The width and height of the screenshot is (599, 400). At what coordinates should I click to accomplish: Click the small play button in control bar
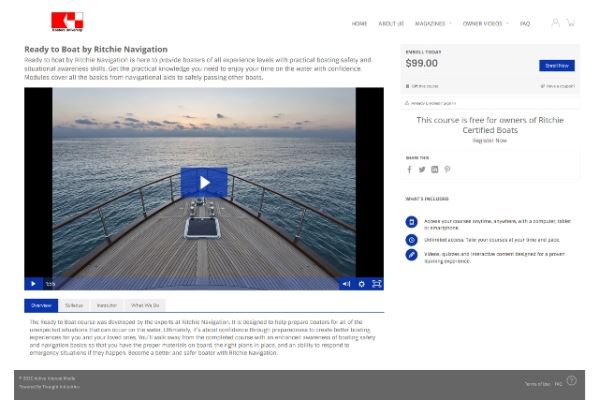(x=33, y=284)
